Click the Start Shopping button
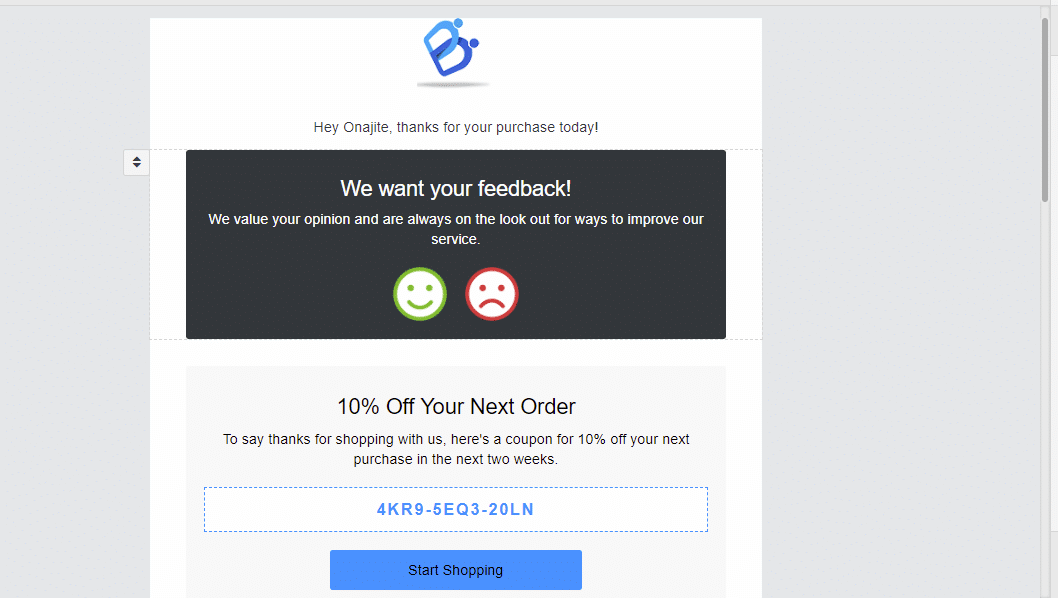This screenshot has height=598, width=1058. (455, 570)
